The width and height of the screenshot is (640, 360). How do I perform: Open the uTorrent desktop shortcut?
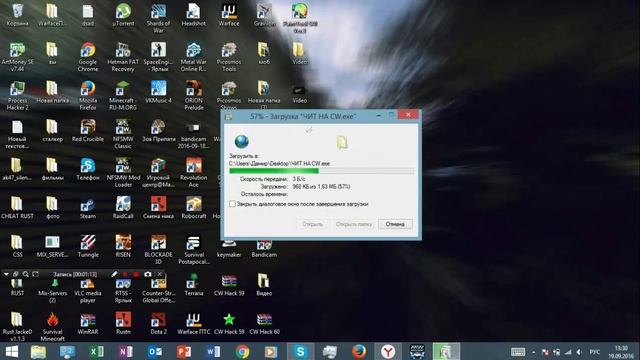[x=123, y=15]
